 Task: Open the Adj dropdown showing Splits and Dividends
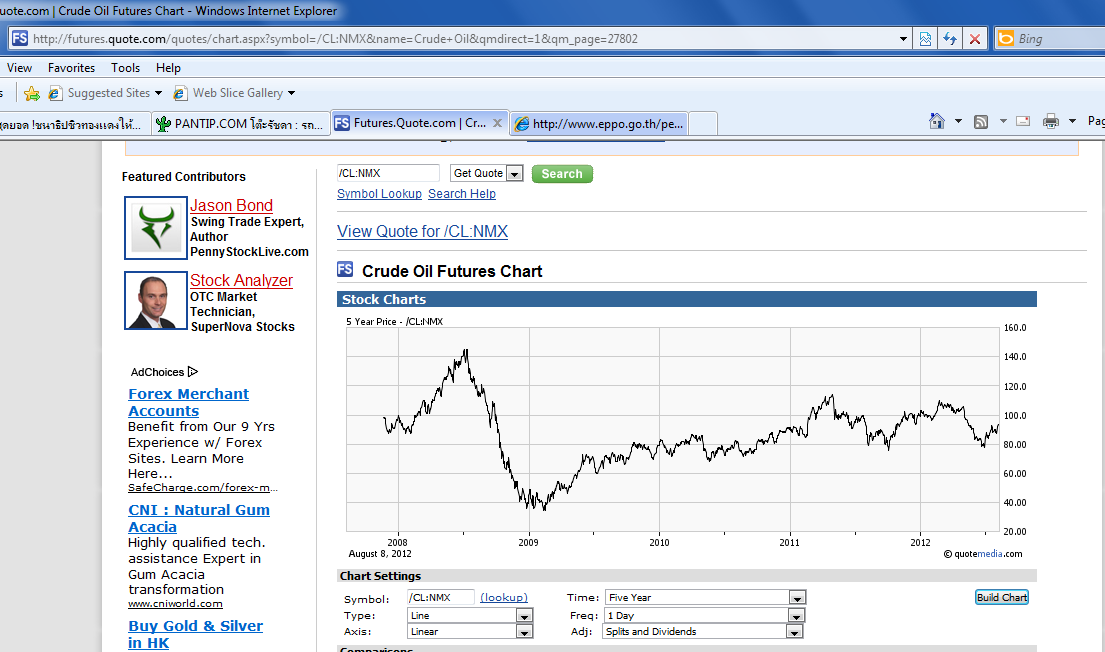(x=703, y=632)
